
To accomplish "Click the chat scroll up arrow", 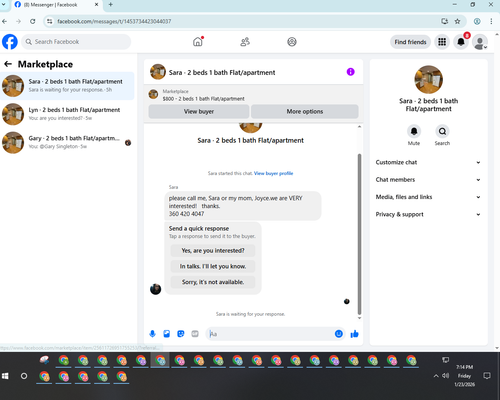I will click(359, 127).
